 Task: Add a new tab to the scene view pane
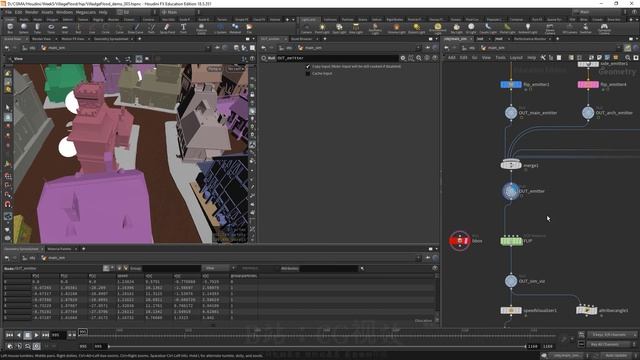point(140,39)
